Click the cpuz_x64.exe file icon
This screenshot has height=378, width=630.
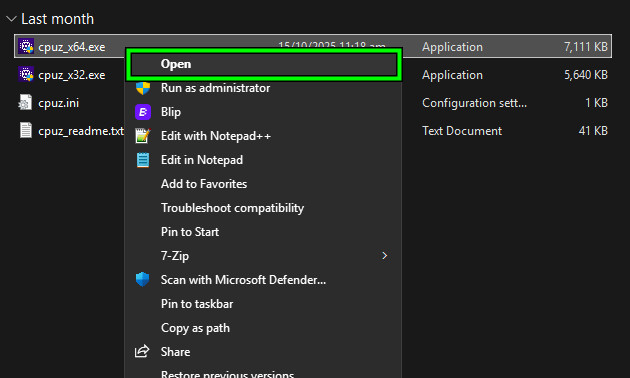pyautogui.click(x=26, y=47)
